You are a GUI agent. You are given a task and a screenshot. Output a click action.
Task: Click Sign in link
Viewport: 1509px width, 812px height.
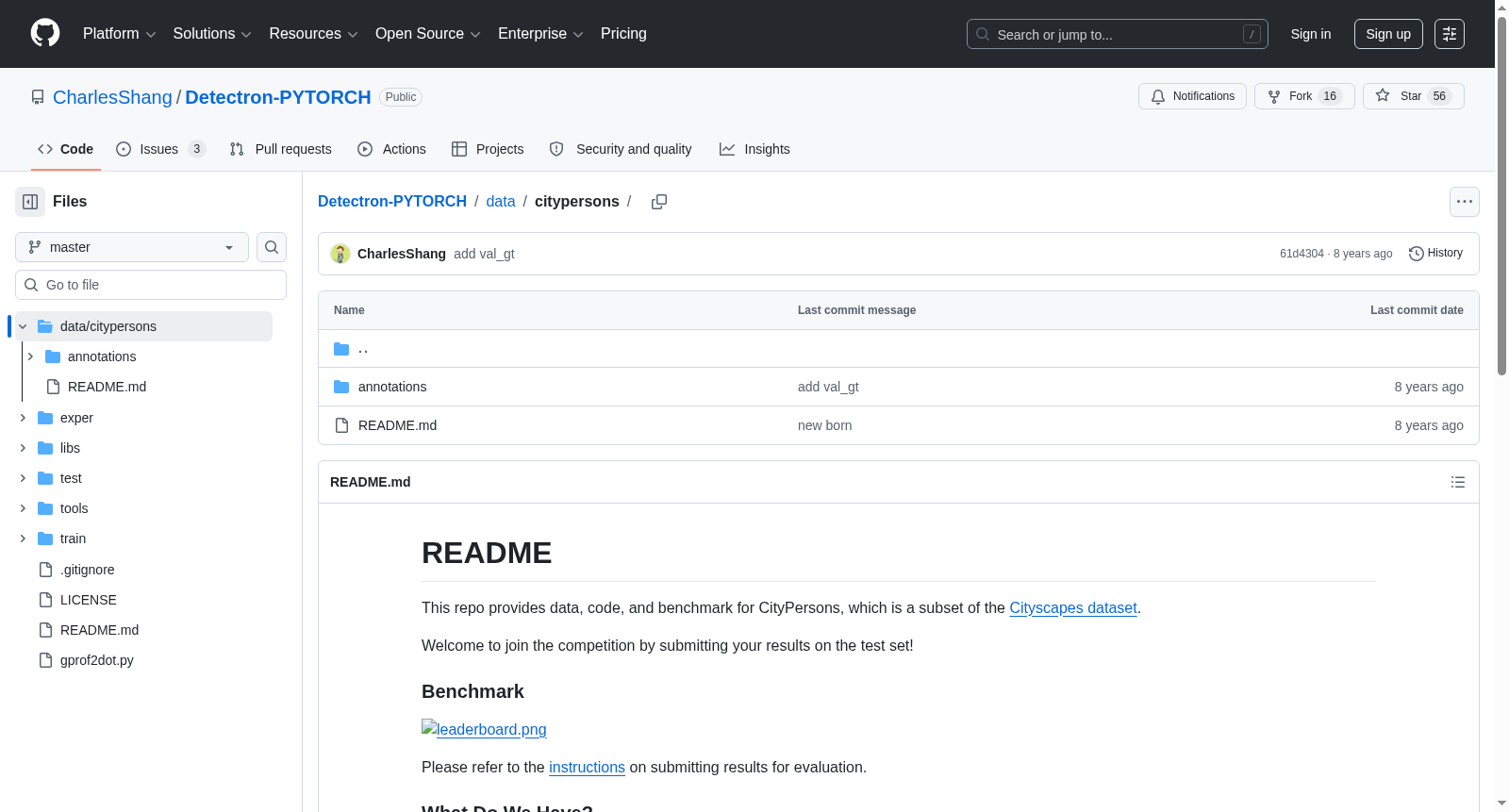[x=1311, y=34]
